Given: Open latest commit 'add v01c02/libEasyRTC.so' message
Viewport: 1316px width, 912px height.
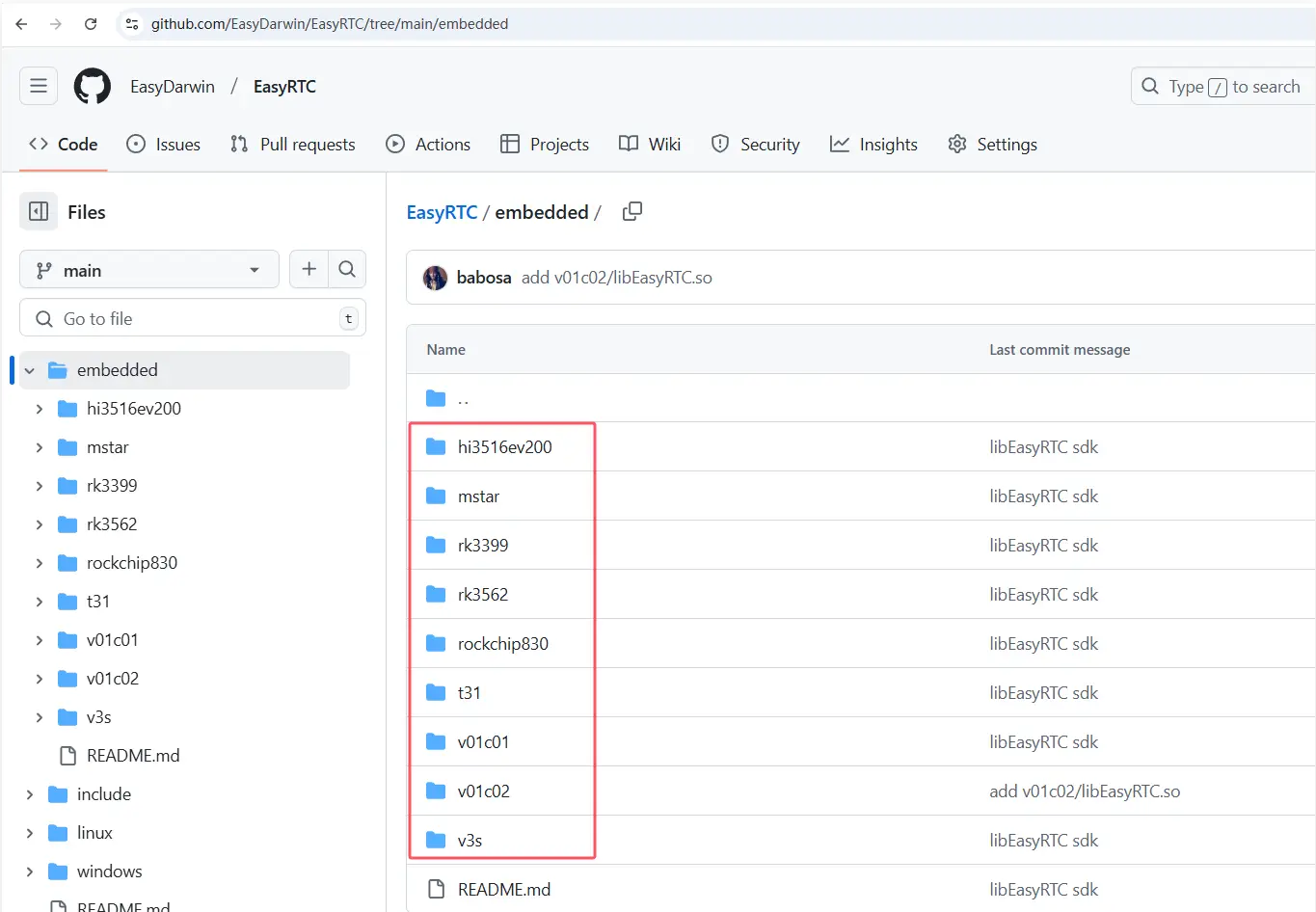Looking at the screenshot, I should coord(617,278).
